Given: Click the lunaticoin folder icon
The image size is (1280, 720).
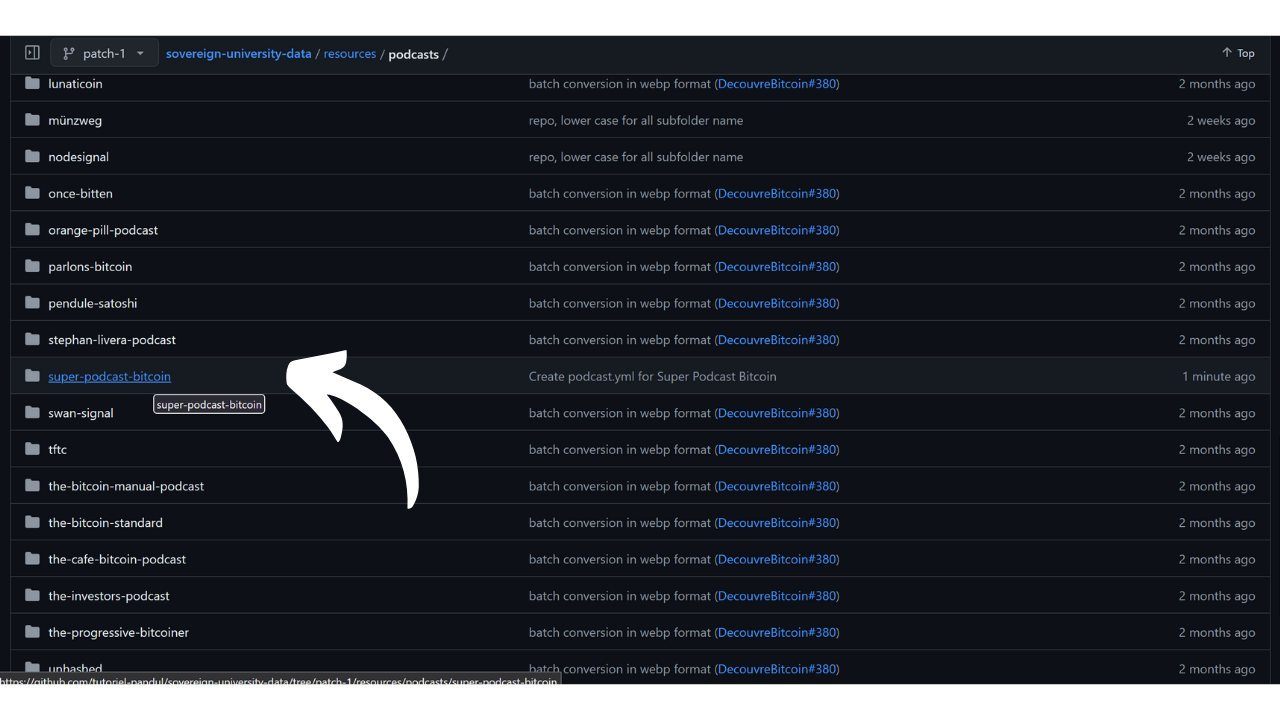Looking at the screenshot, I should [32, 83].
